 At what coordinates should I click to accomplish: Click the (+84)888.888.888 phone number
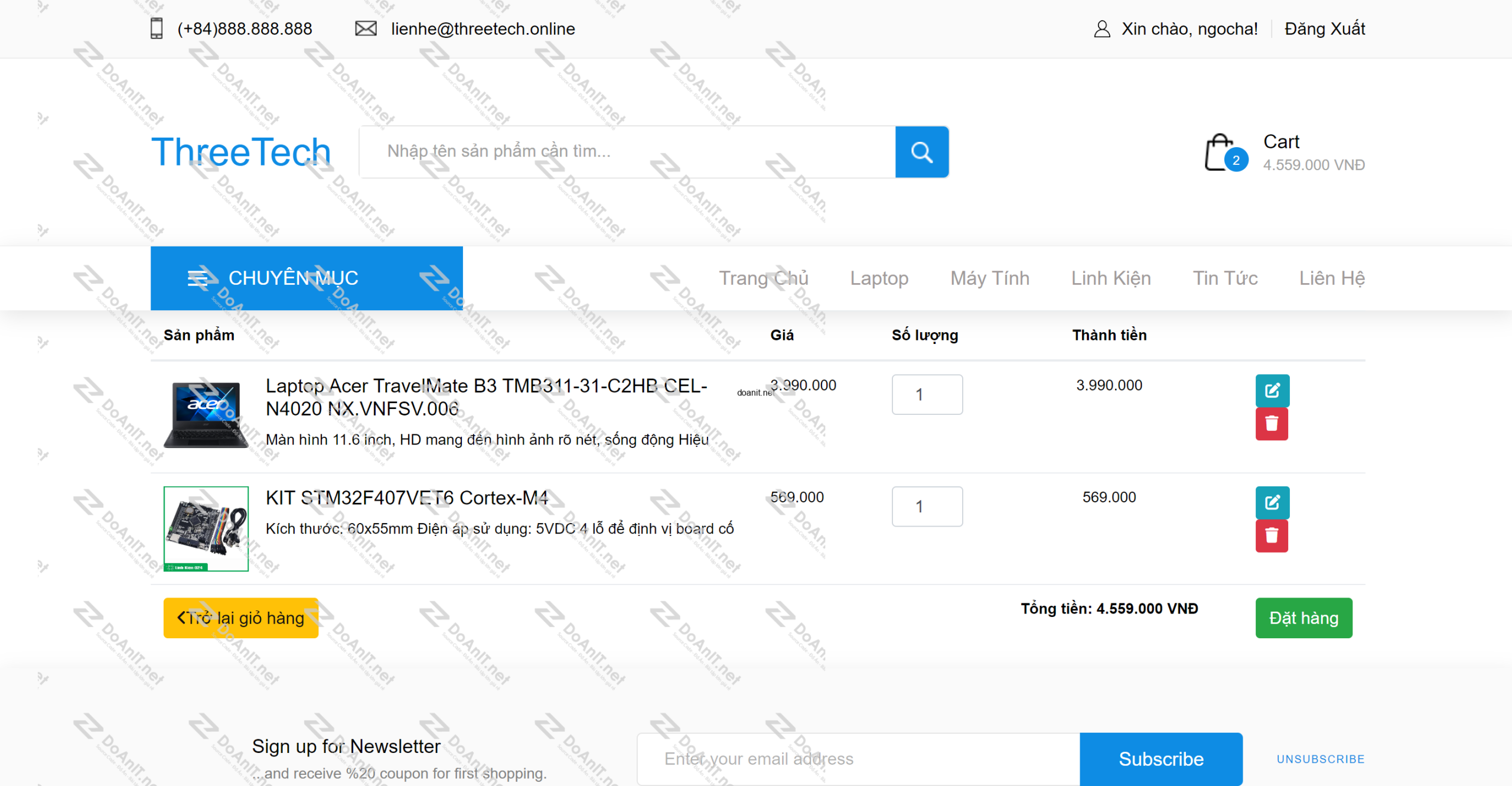245,28
